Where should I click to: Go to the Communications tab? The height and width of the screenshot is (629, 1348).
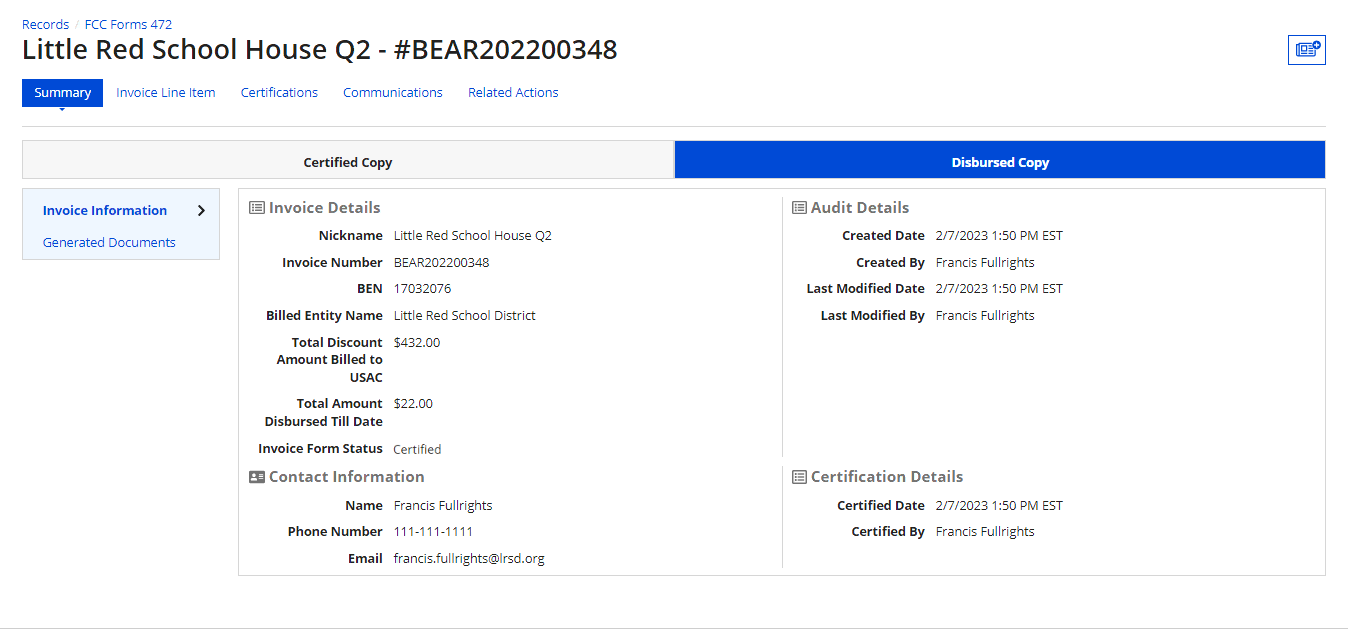pos(393,93)
